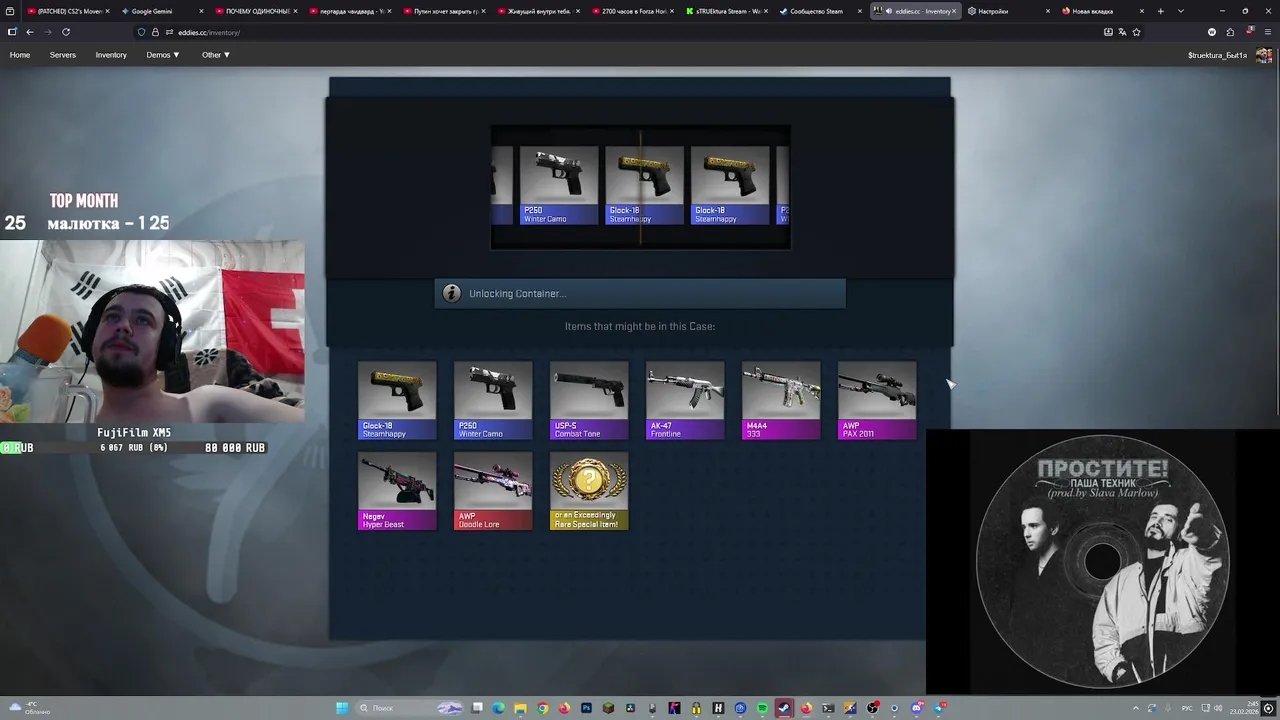This screenshot has width=1280, height=720.
Task: Open File Explorer from the taskbar
Action: click(520, 708)
